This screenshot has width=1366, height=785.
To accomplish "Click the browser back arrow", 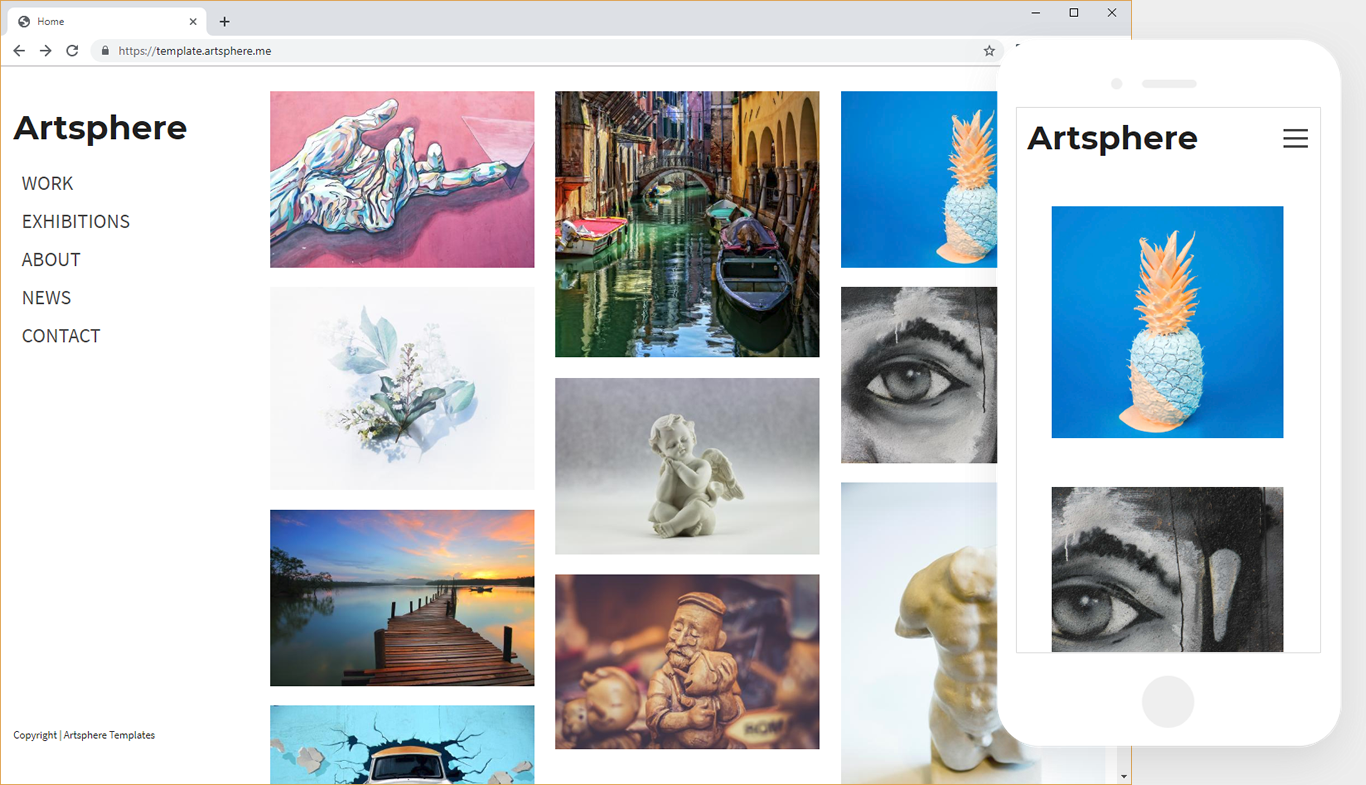I will tap(19, 51).
